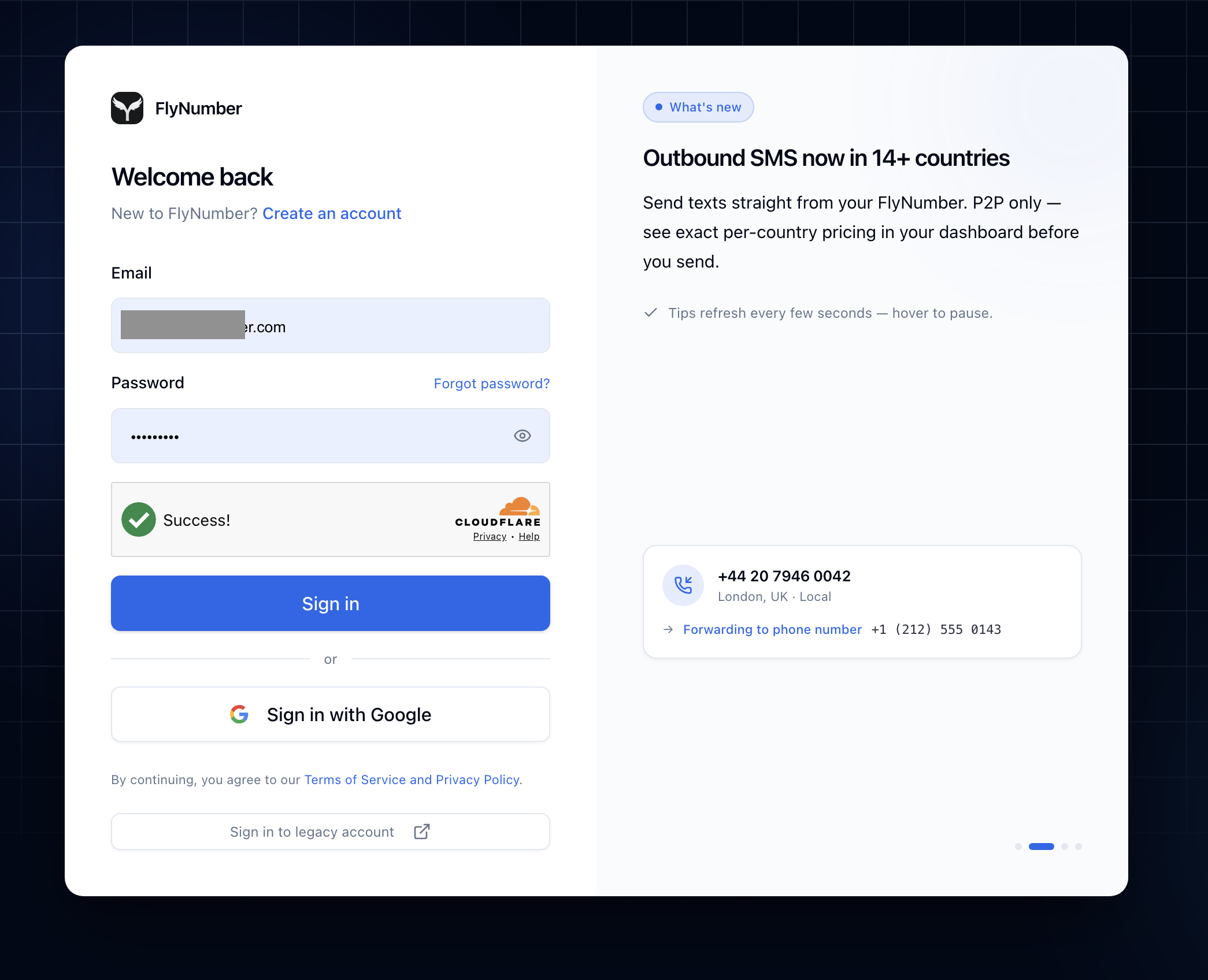Open Sign in to legacy account

click(331, 831)
